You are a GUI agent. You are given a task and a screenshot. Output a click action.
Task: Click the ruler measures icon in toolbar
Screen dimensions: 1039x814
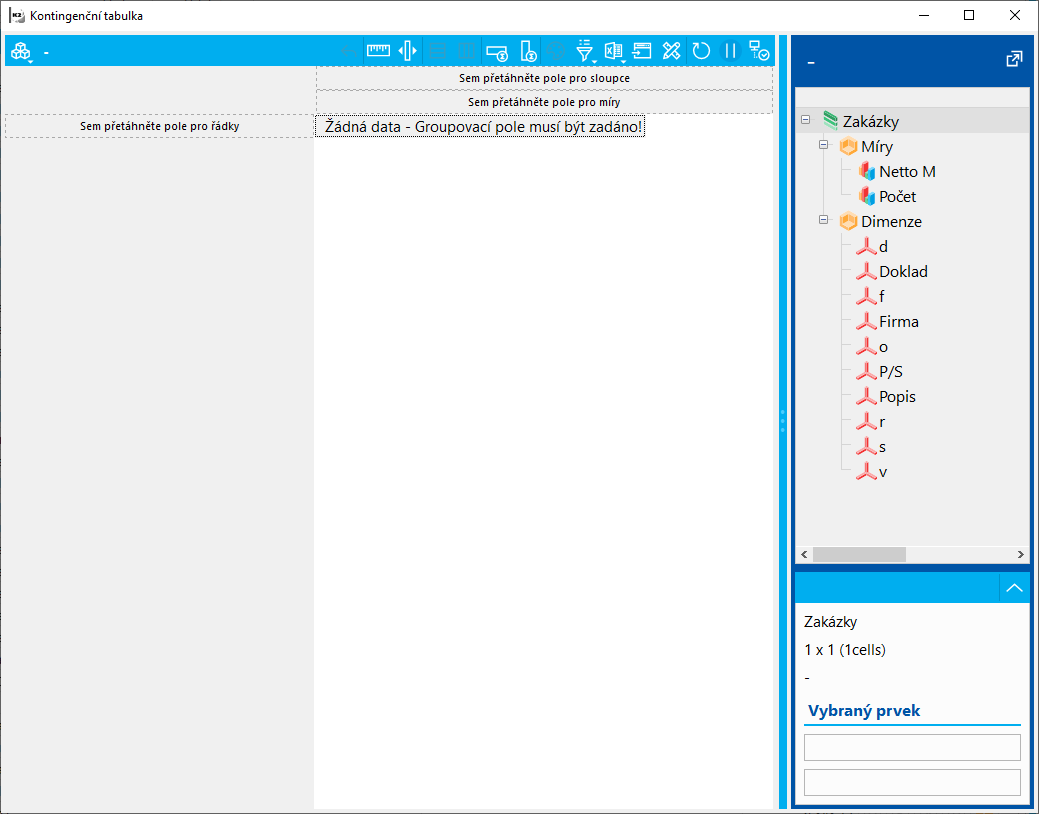[x=378, y=50]
